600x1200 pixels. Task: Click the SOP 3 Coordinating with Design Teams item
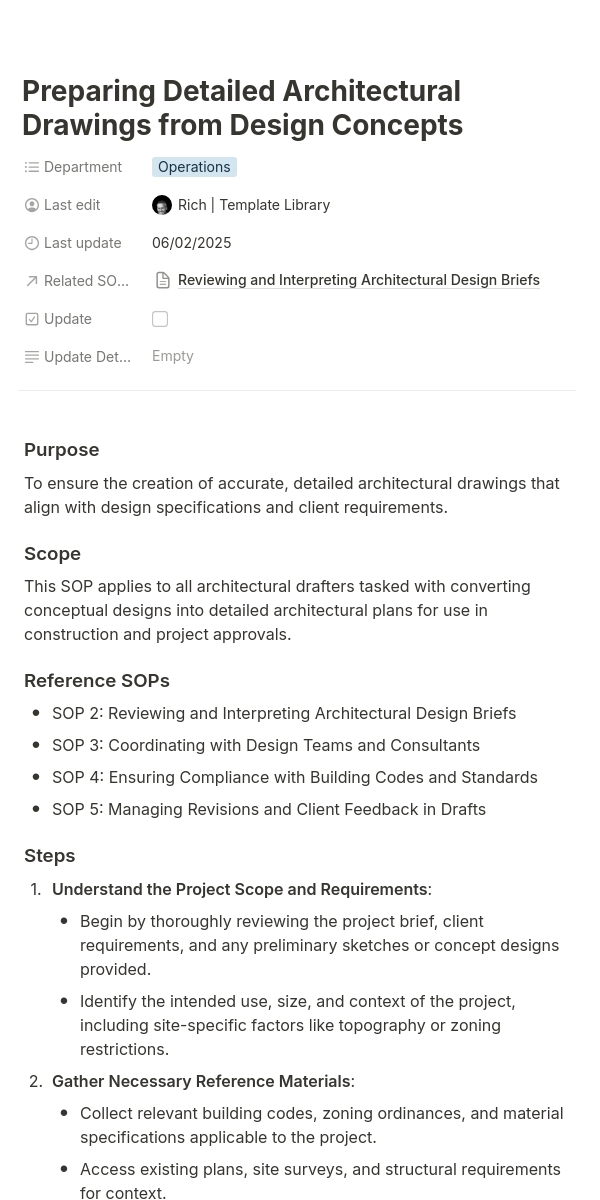tap(266, 745)
